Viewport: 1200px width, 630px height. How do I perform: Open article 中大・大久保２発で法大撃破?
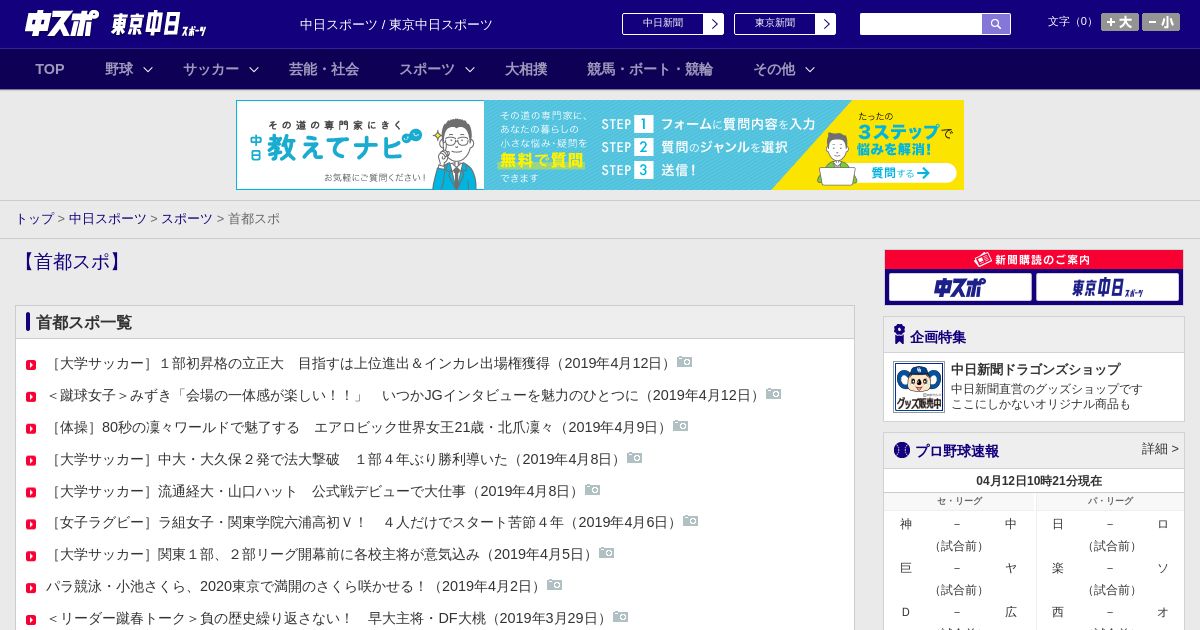[336, 459]
